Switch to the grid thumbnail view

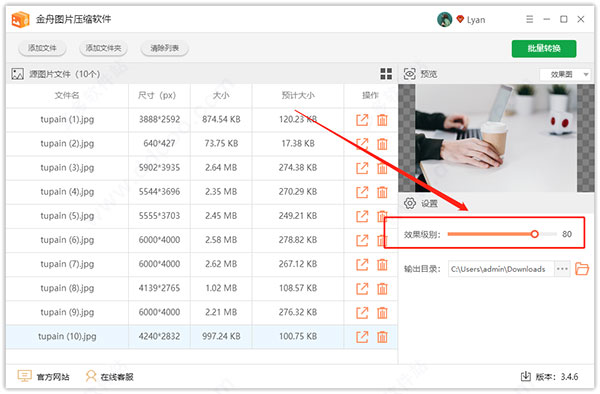pos(386,74)
